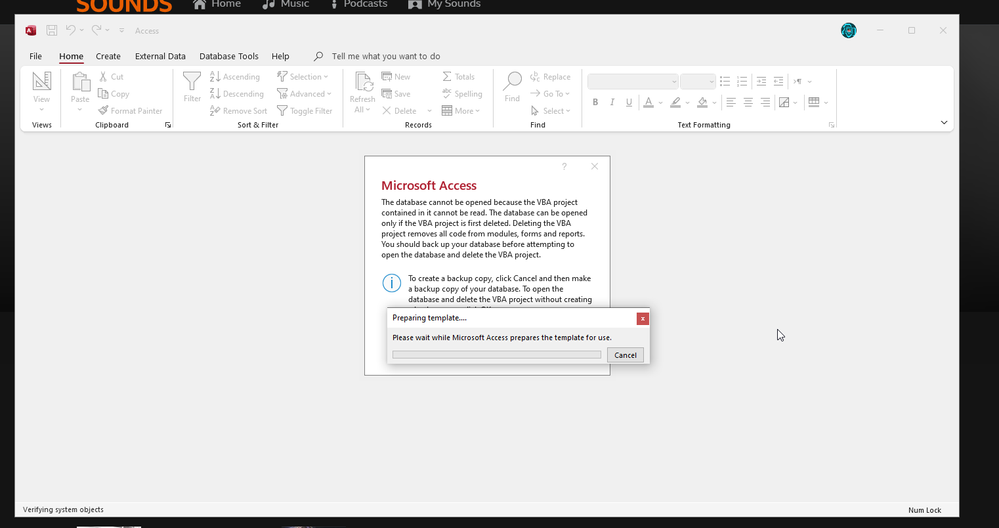Click the Refresh All button
This screenshot has height=528, width=999.
pyautogui.click(x=363, y=92)
